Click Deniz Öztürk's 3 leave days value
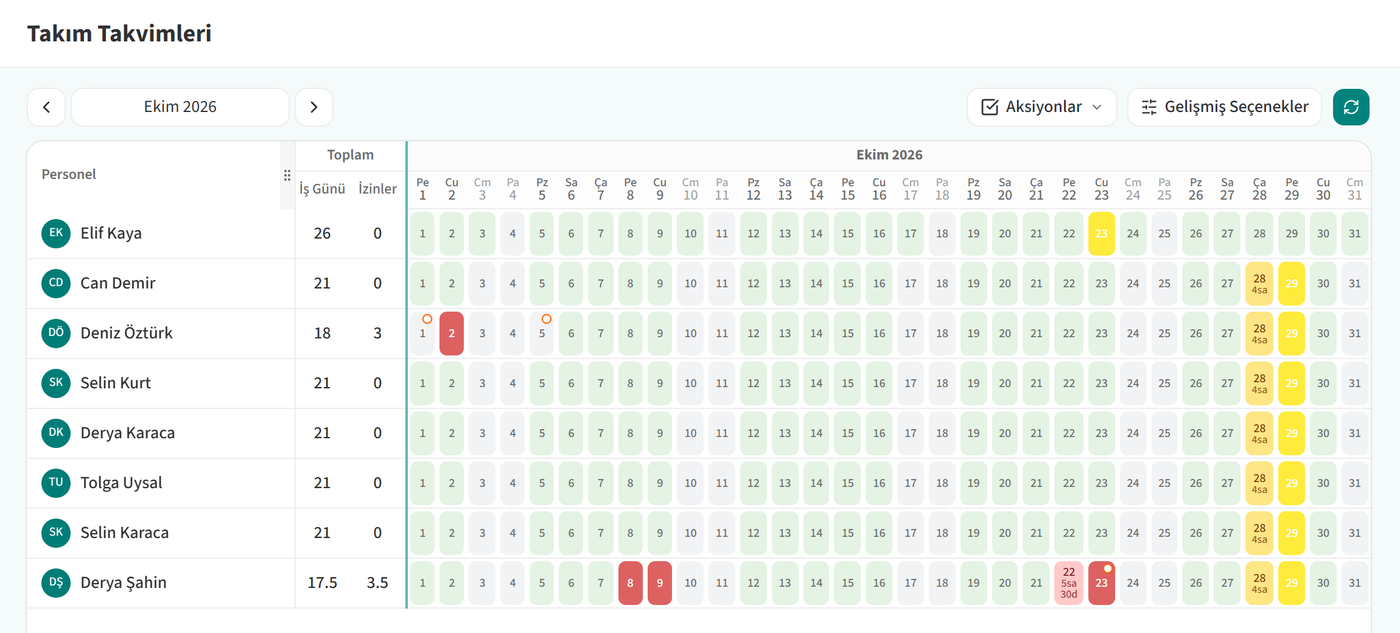Screen dimensions: 1400x633 point(378,333)
